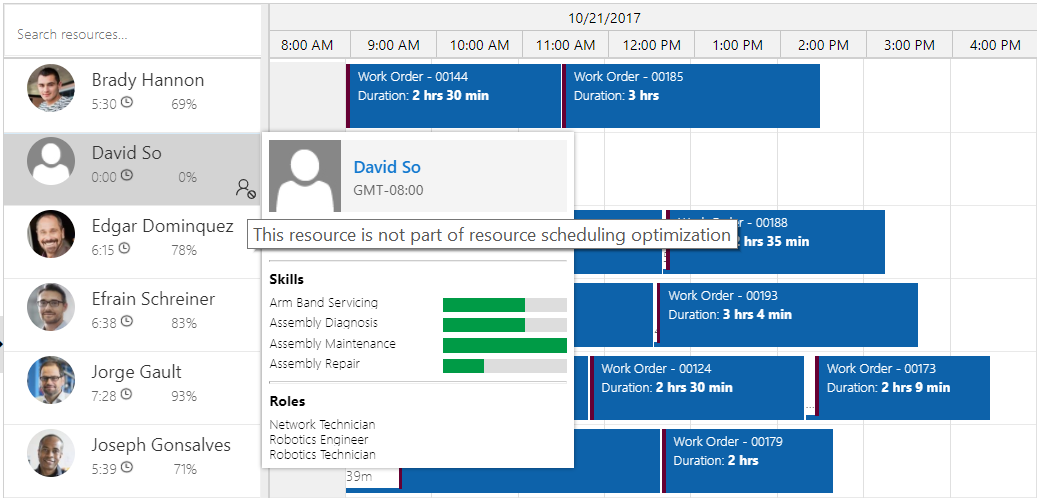The image size is (1037, 498).
Task: Click Jorge Gault's profile picture
Action: 51,381
